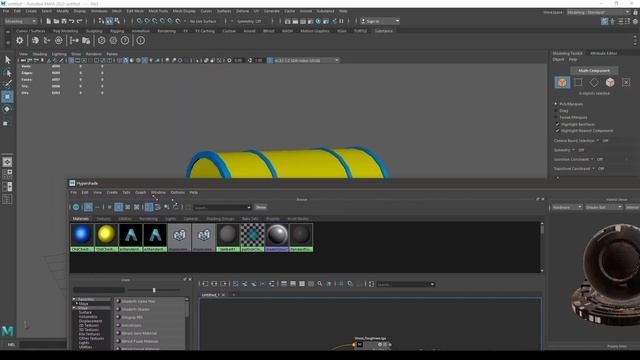Click the new scene file icon
Image resolution: width=640 pixels, height=360 pixels.
(49, 21)
